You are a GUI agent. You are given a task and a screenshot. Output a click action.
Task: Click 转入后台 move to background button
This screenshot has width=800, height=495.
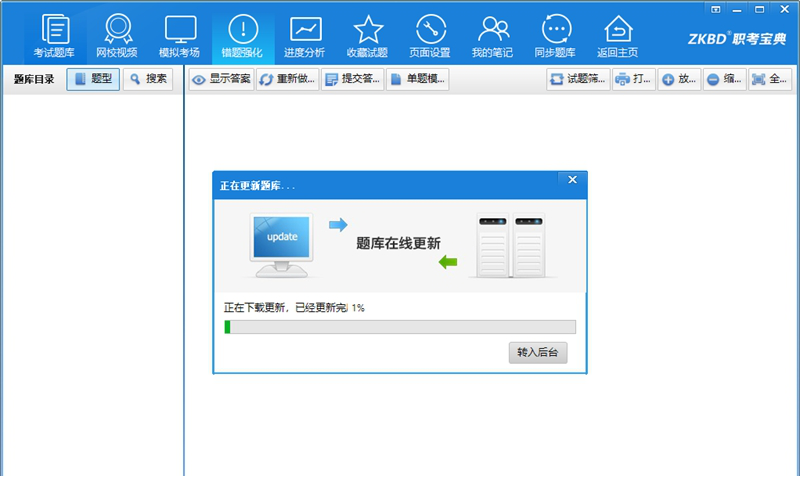[538, 353]
